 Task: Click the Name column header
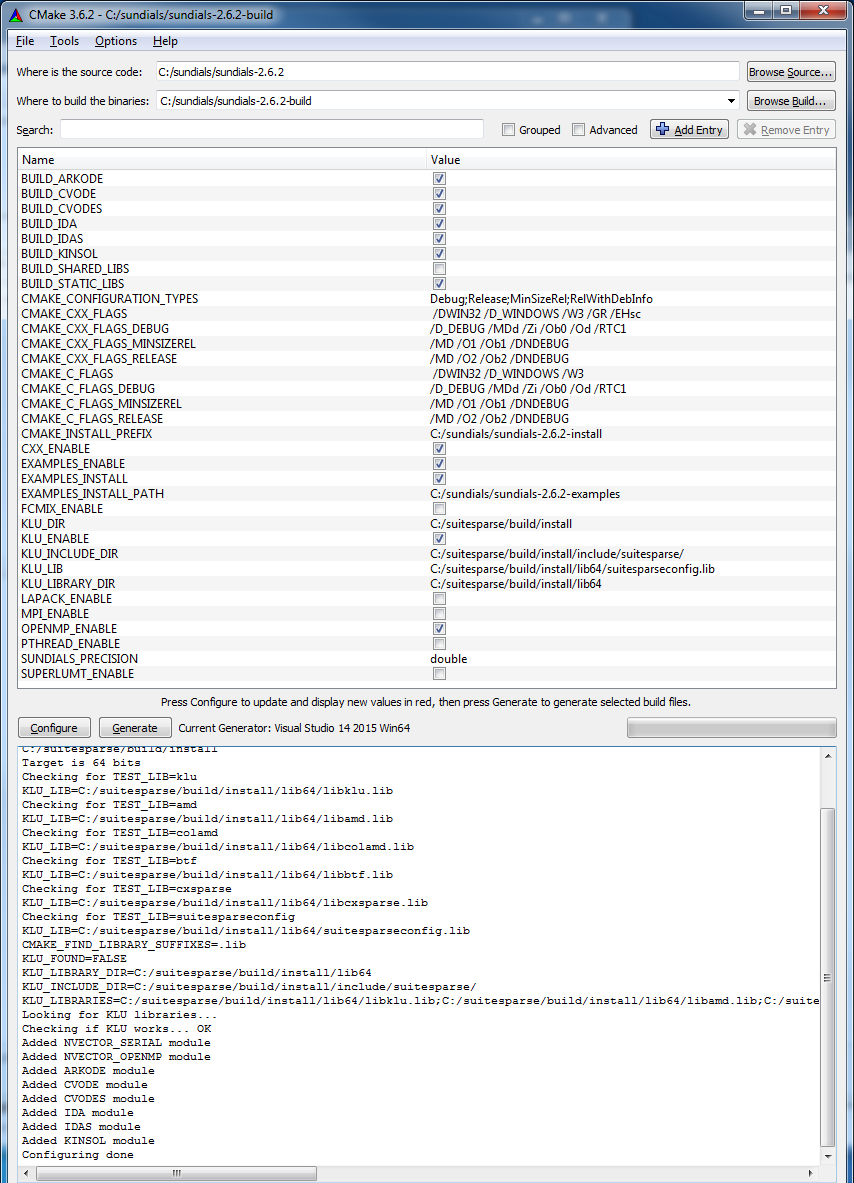click(222, 160)
